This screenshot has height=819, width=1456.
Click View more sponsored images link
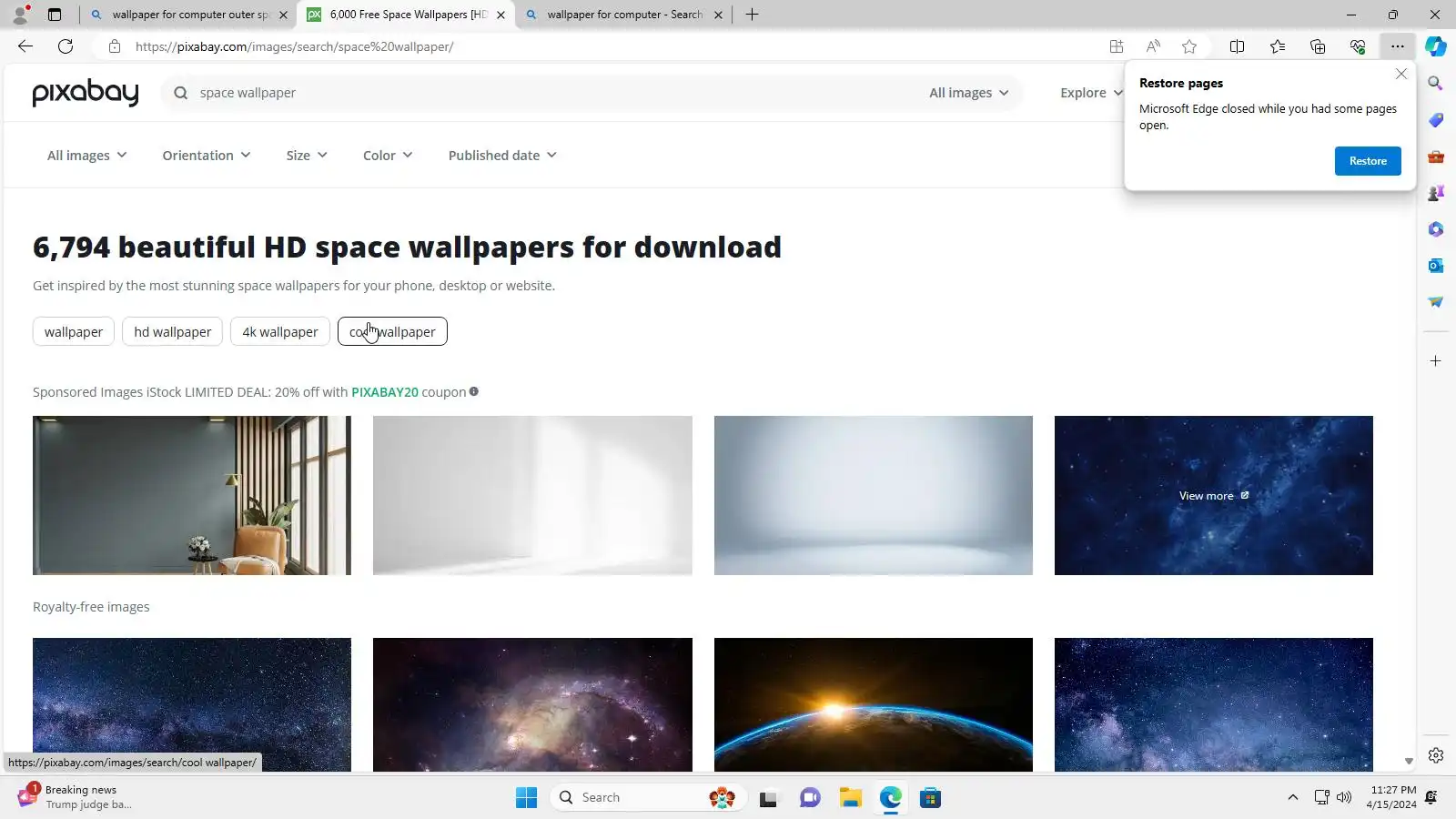point(1214,496)
